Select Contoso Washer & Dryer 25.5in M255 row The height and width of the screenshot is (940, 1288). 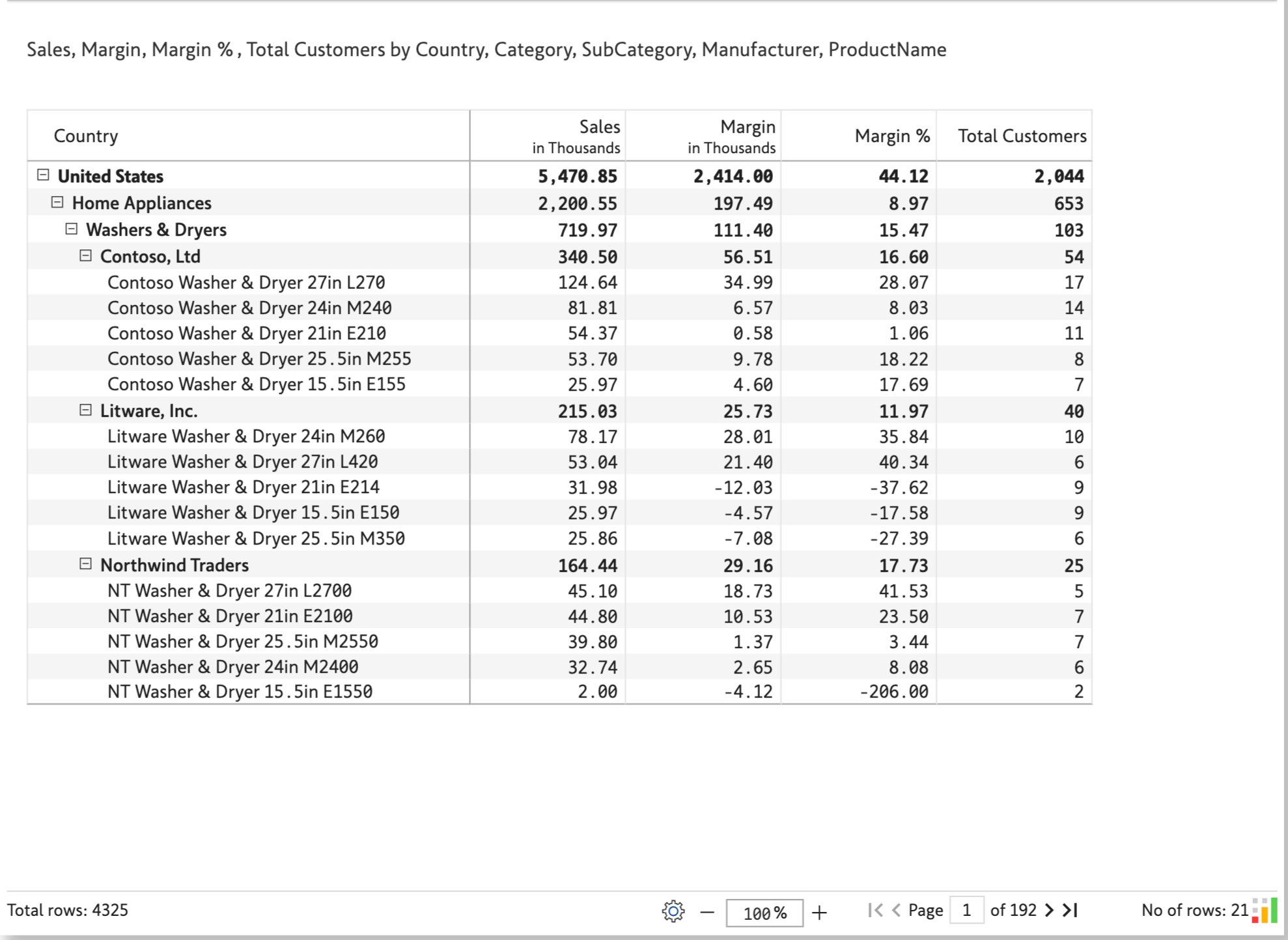559,358
